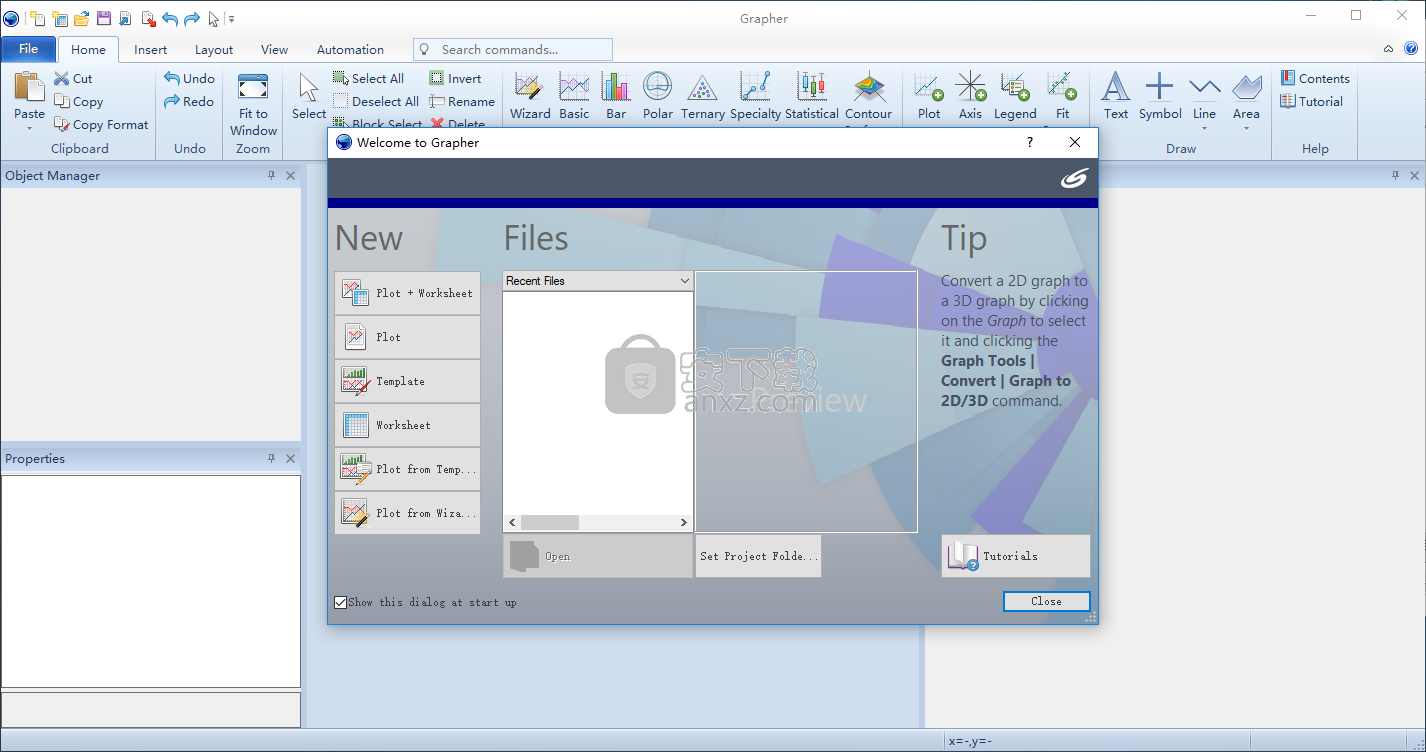This screenshot has width=1426, height=752.
Task: Open the Graph Wizard icon
Action: [529, 87]
